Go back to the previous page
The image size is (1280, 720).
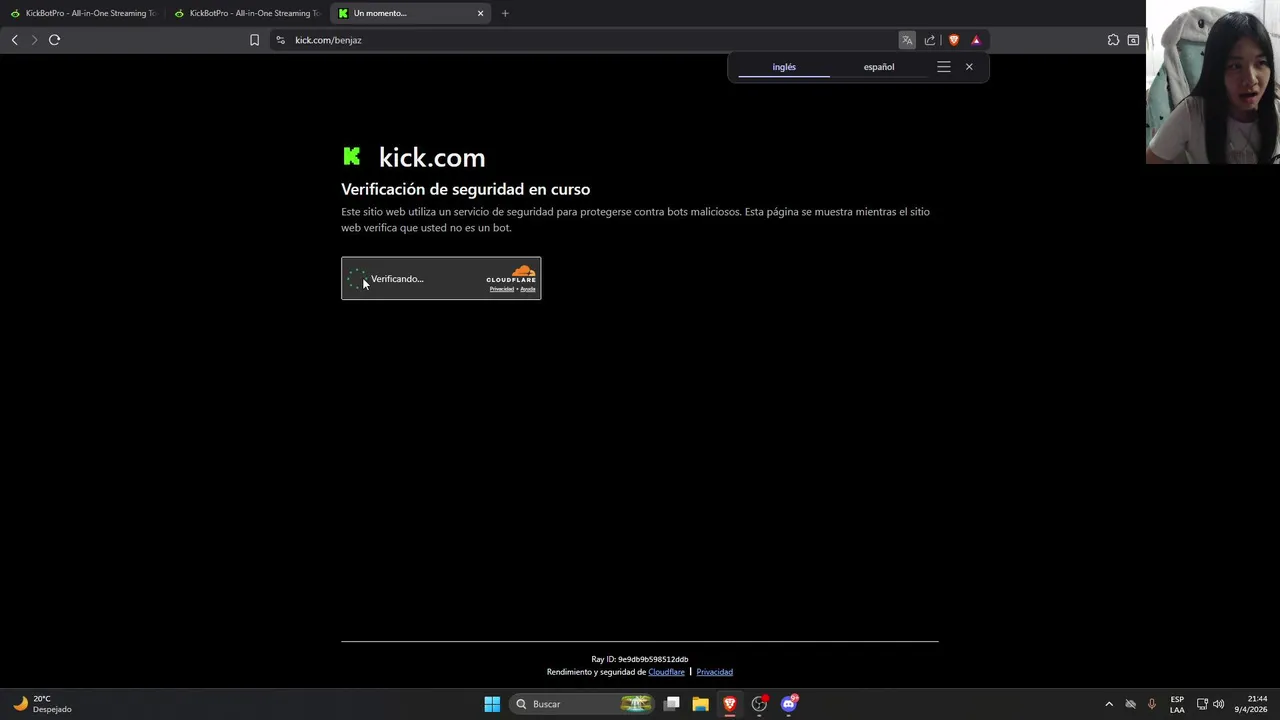click(x=14, y=40)
